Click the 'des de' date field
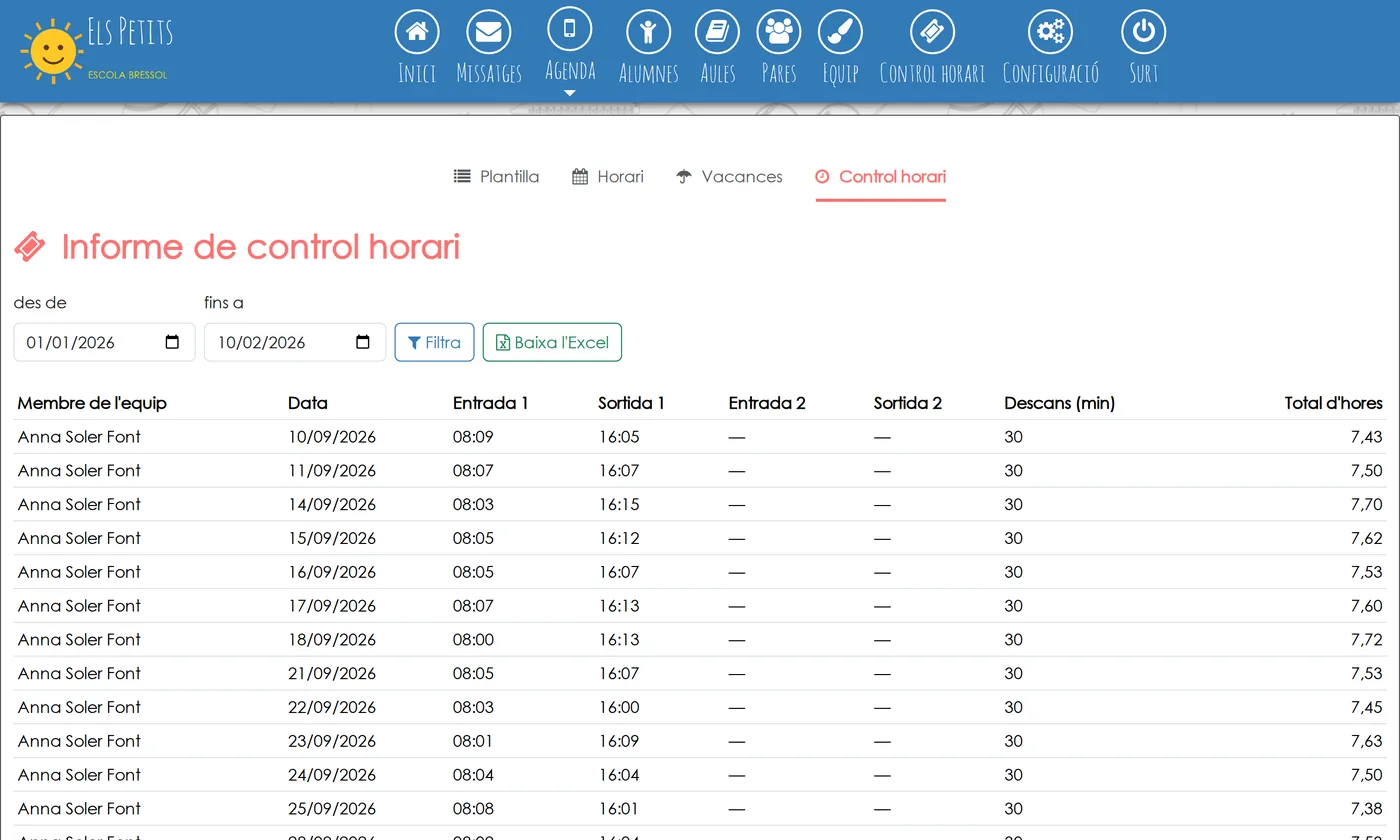 coord(104,342)
